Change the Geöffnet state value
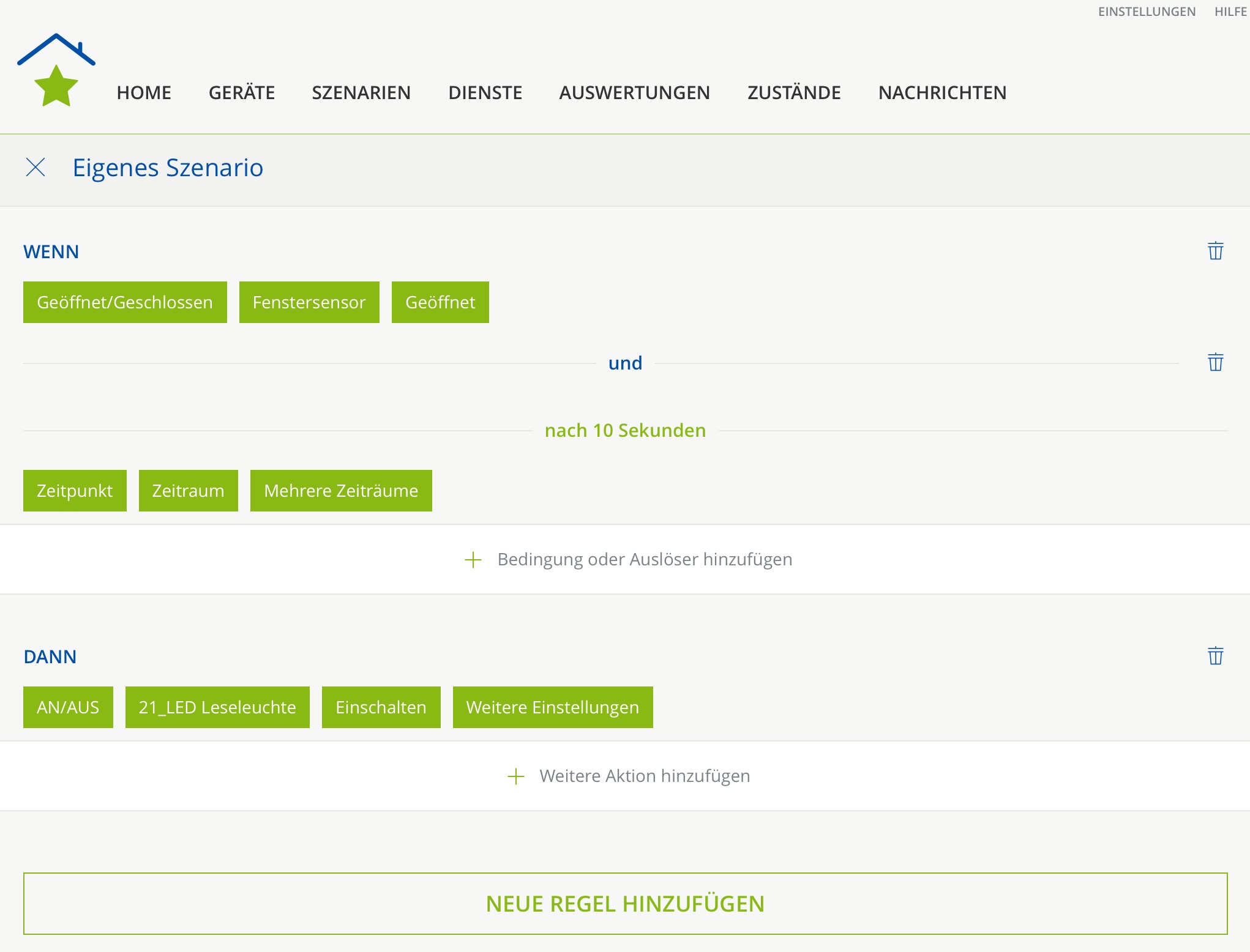 [x=440, y=302]
